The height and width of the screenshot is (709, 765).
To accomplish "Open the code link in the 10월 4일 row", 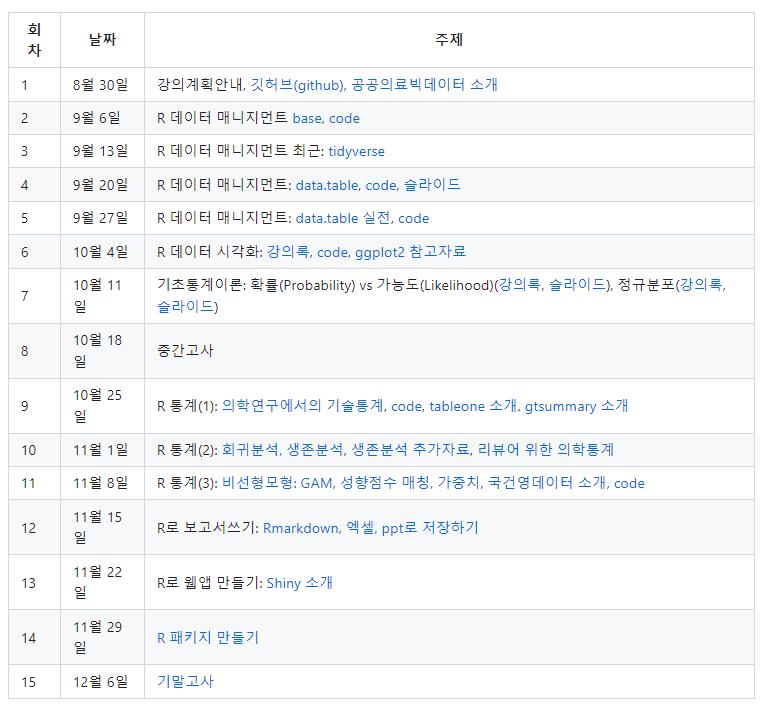I will coord(333,252).
